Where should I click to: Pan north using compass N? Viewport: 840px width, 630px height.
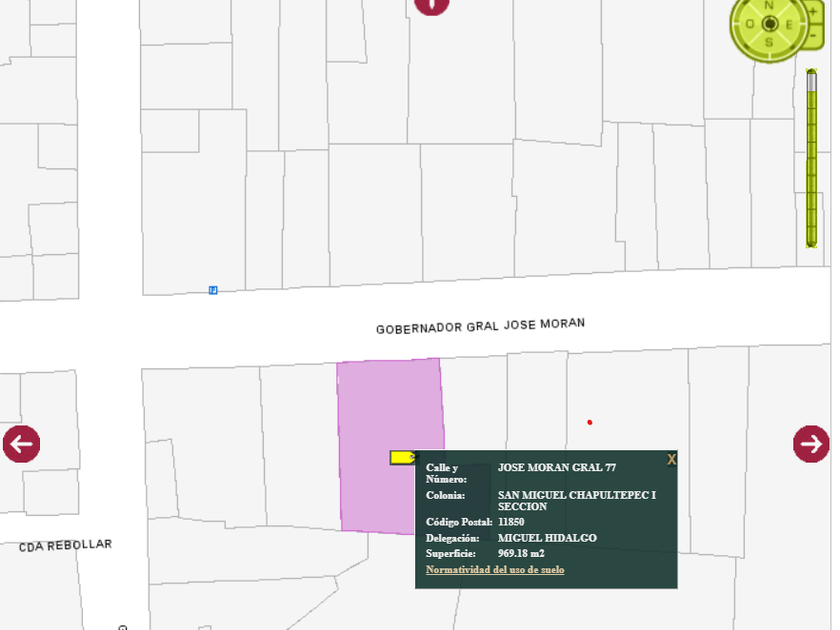(x=769, y=6)
